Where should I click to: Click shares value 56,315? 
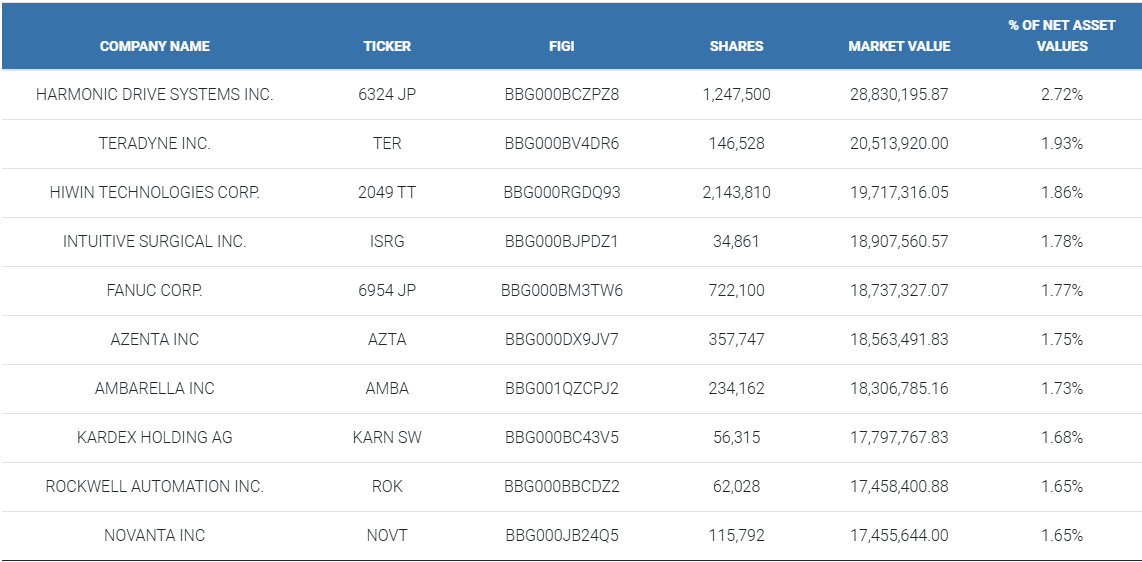(x=736, y=437)
